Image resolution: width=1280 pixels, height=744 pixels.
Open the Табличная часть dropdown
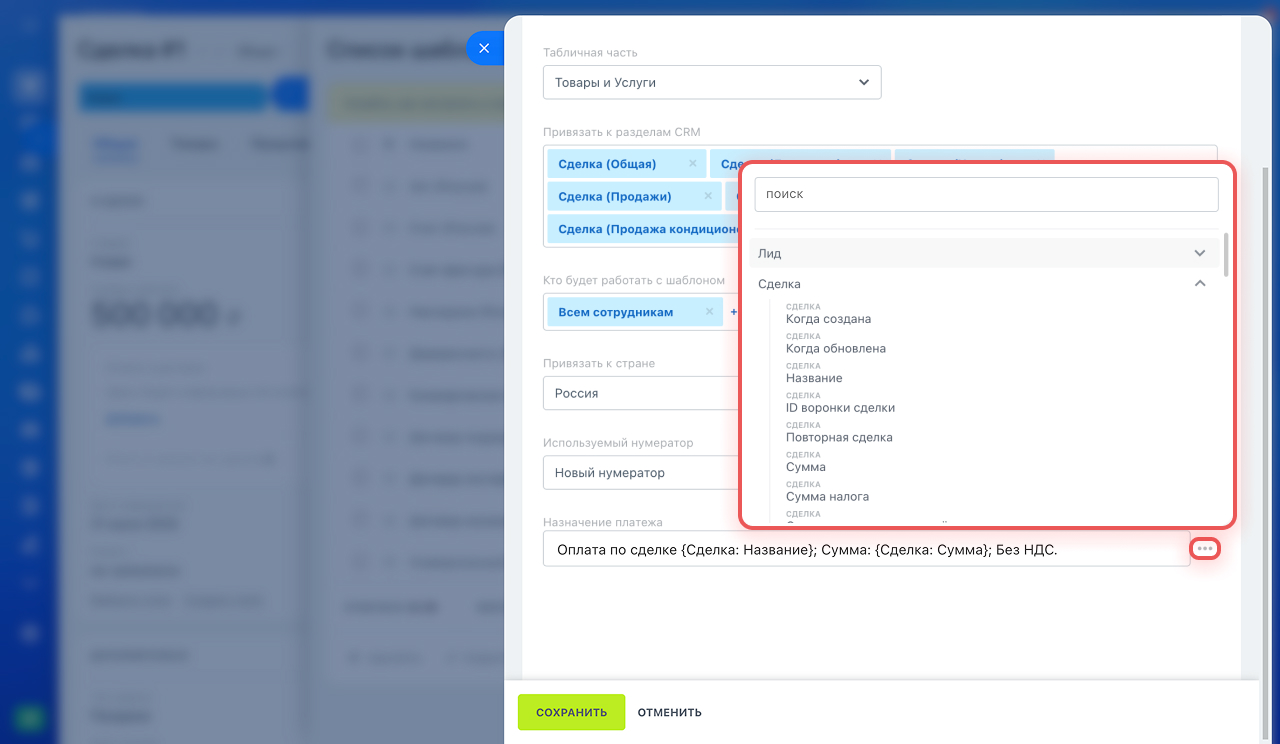pos(711,83)
